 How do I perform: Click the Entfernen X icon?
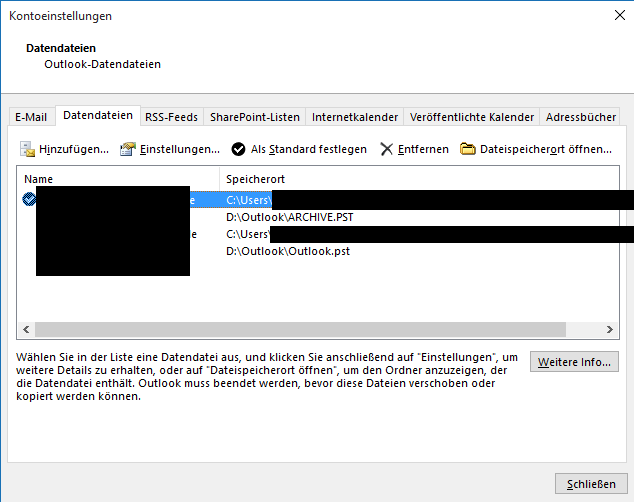[387, 149]
